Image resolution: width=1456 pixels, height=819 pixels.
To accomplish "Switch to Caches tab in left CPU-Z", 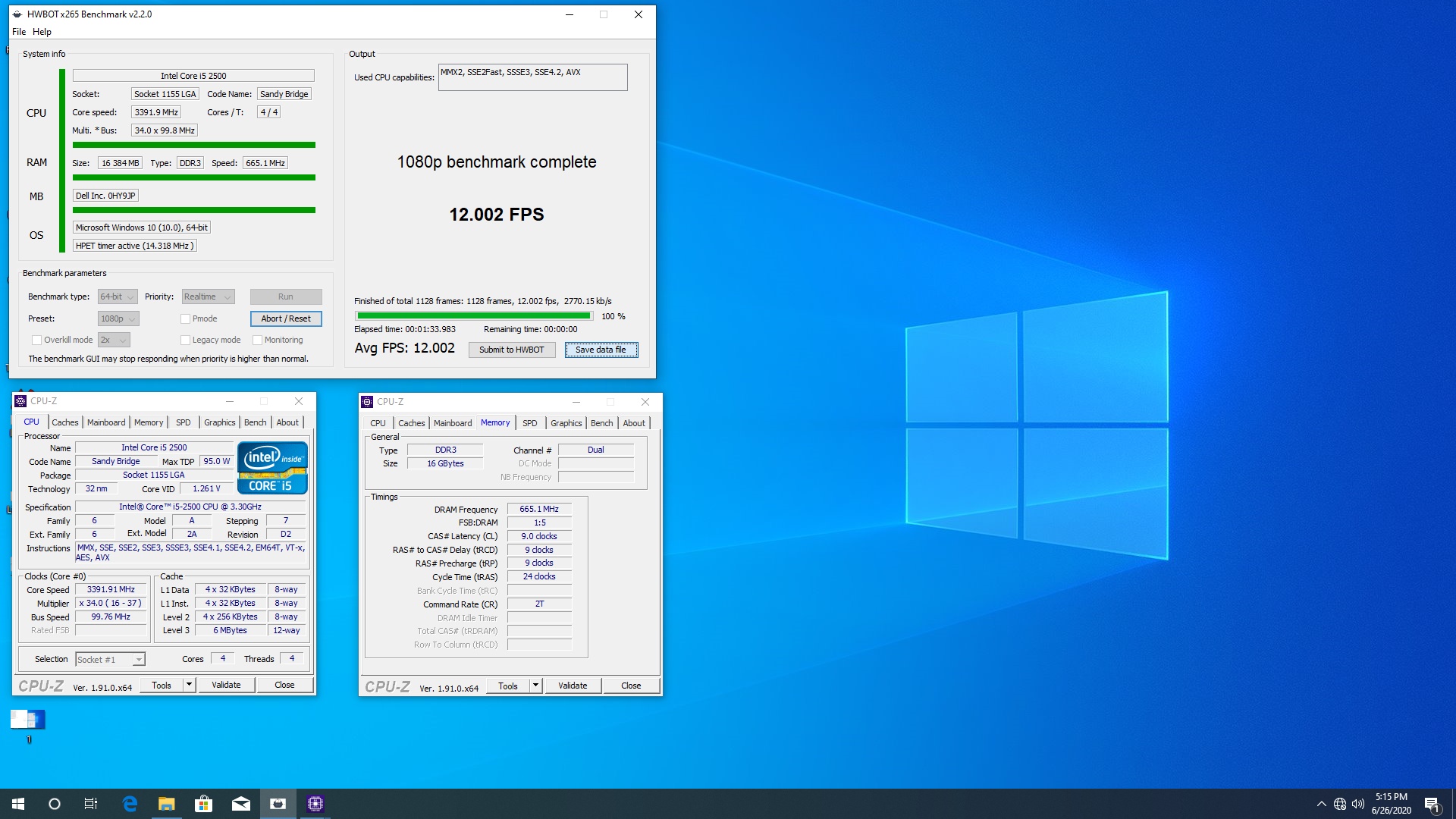I will pyautogui.click(x=65, y=422).
